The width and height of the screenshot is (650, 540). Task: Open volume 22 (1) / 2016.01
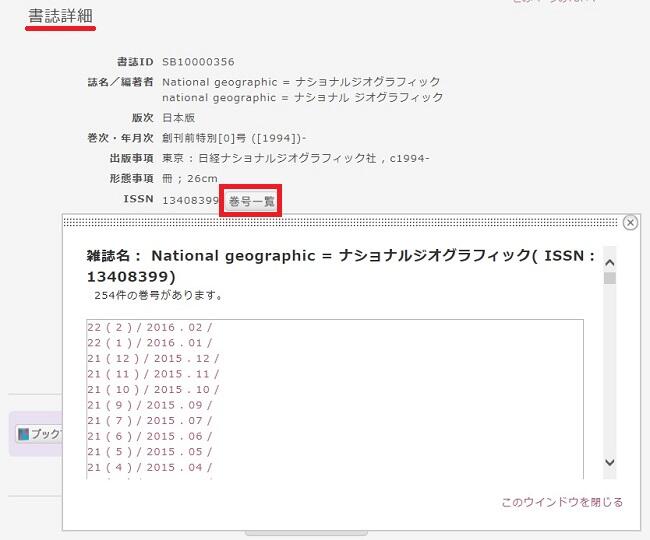click(x=149, y=343)
